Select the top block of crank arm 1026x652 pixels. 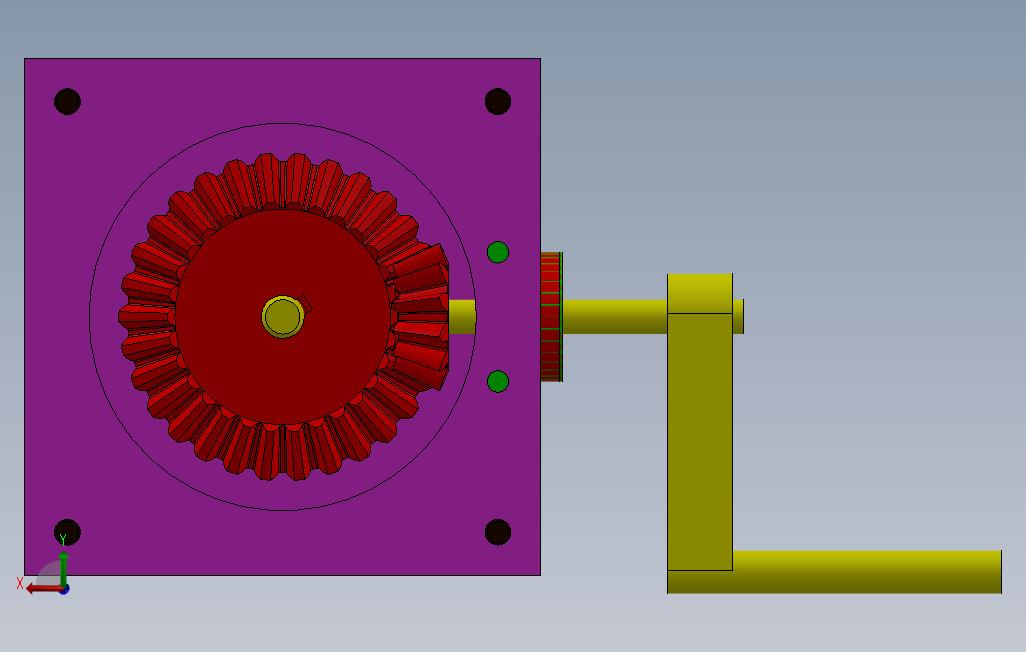coord(700,293)
